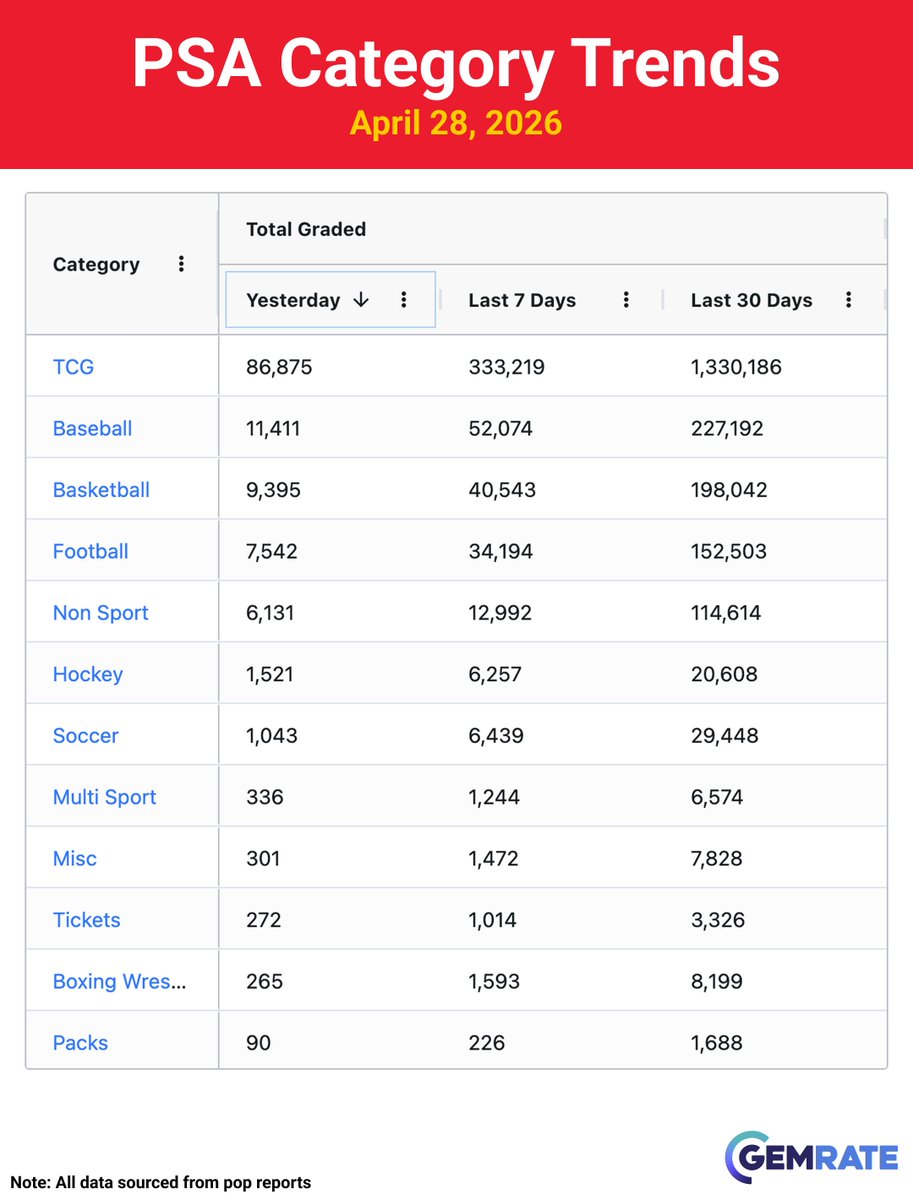Select the Multi Sport 30-day value 6,574
The width and height of the screenshot is (913, 1200).
717,797
